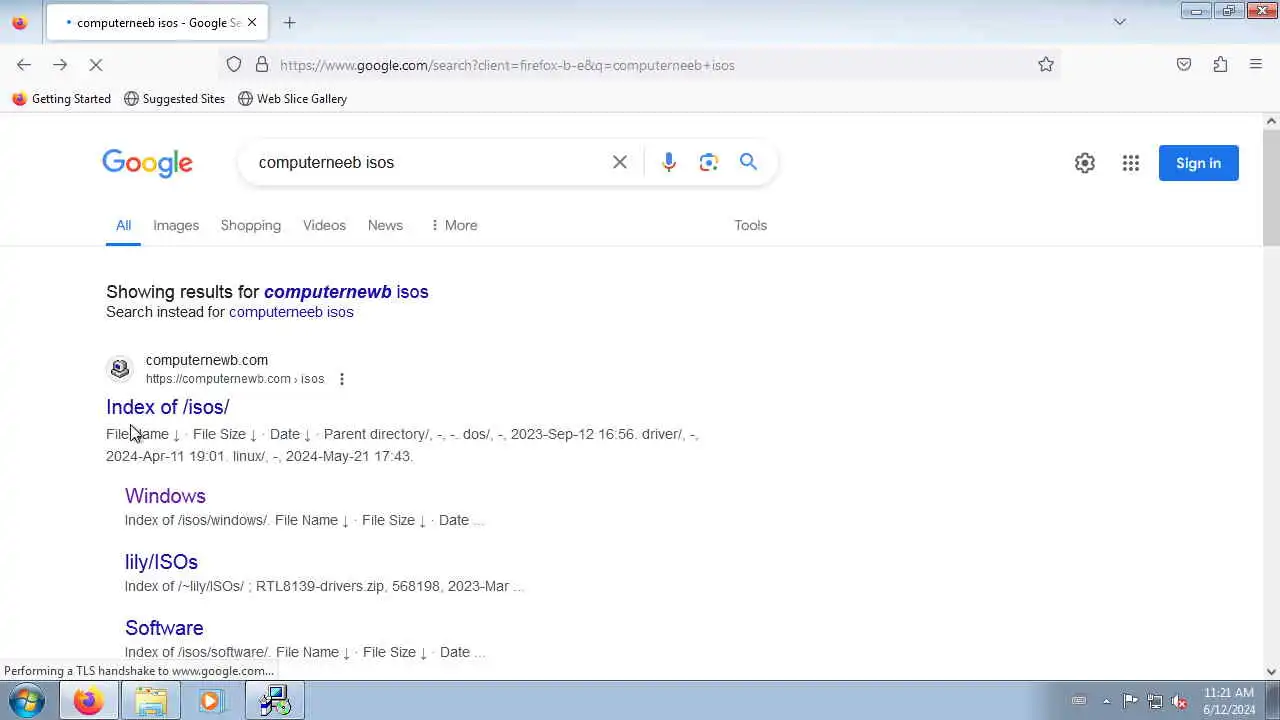Open the Extensions puzzle icon
This screenshot has width=1280, height=720.
[1220, 65]
